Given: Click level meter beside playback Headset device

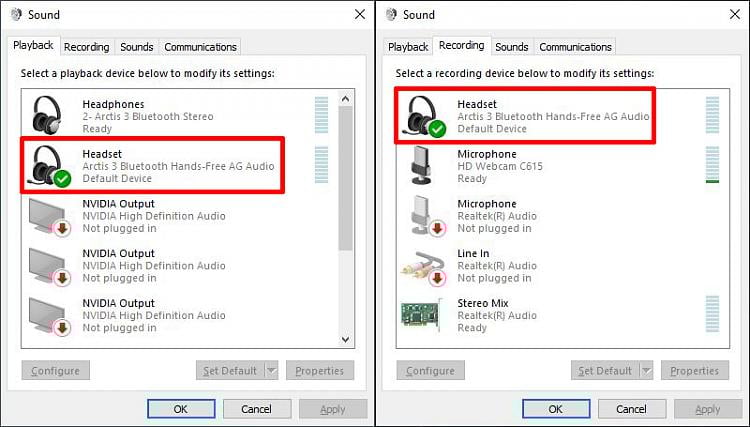Looking at the screenshot, I should 321,164.
